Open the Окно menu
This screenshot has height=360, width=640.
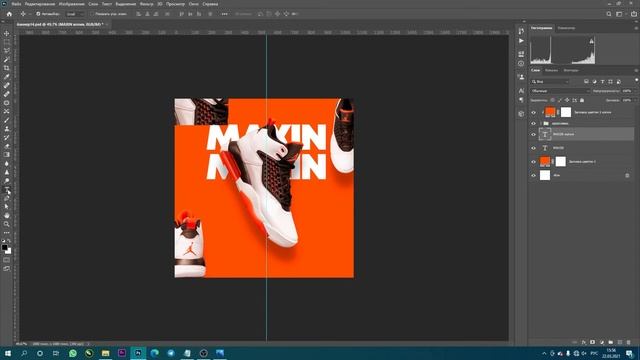pyautogui.click(x=193, y=4)
